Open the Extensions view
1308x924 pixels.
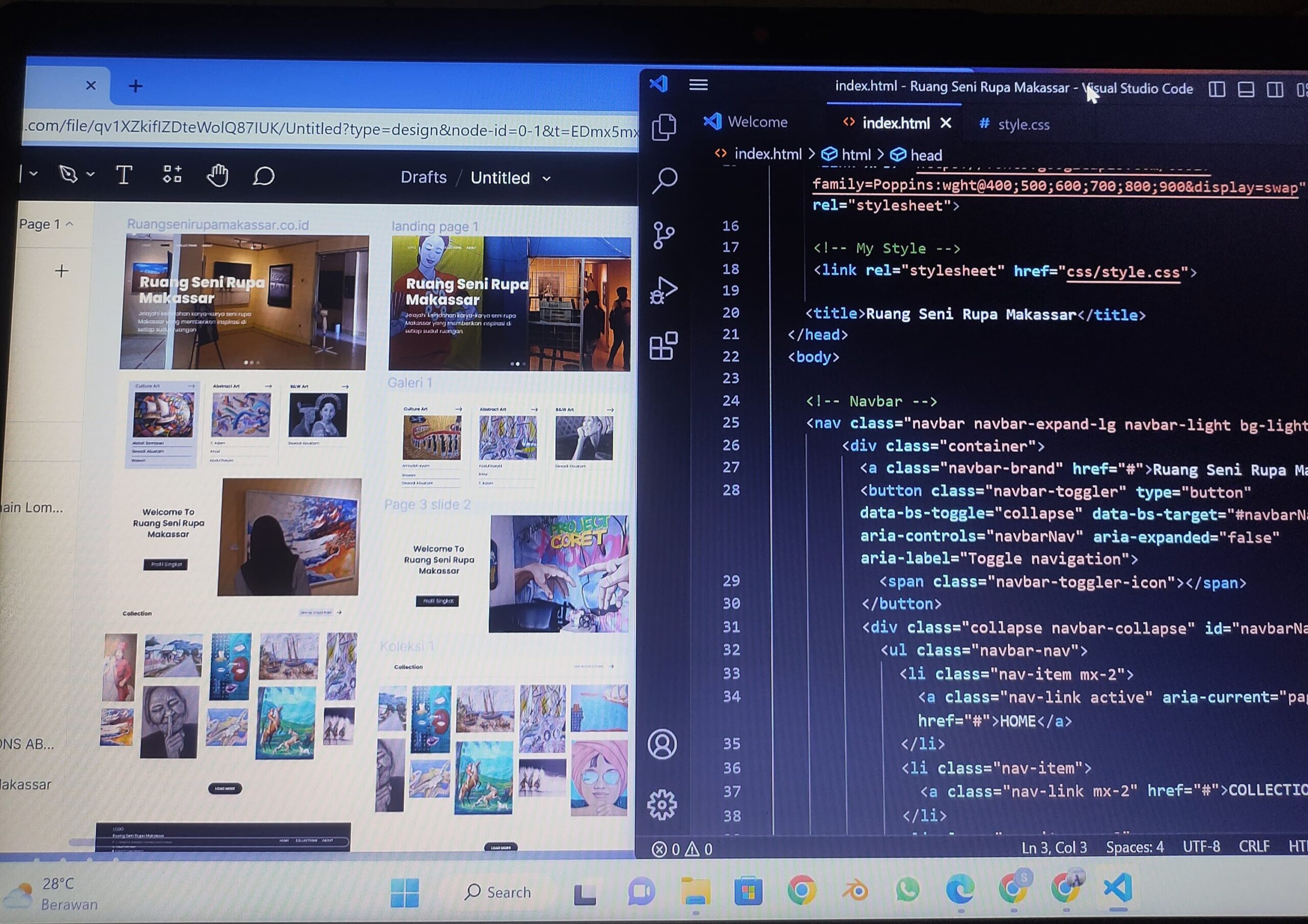[x=664, y=345]
